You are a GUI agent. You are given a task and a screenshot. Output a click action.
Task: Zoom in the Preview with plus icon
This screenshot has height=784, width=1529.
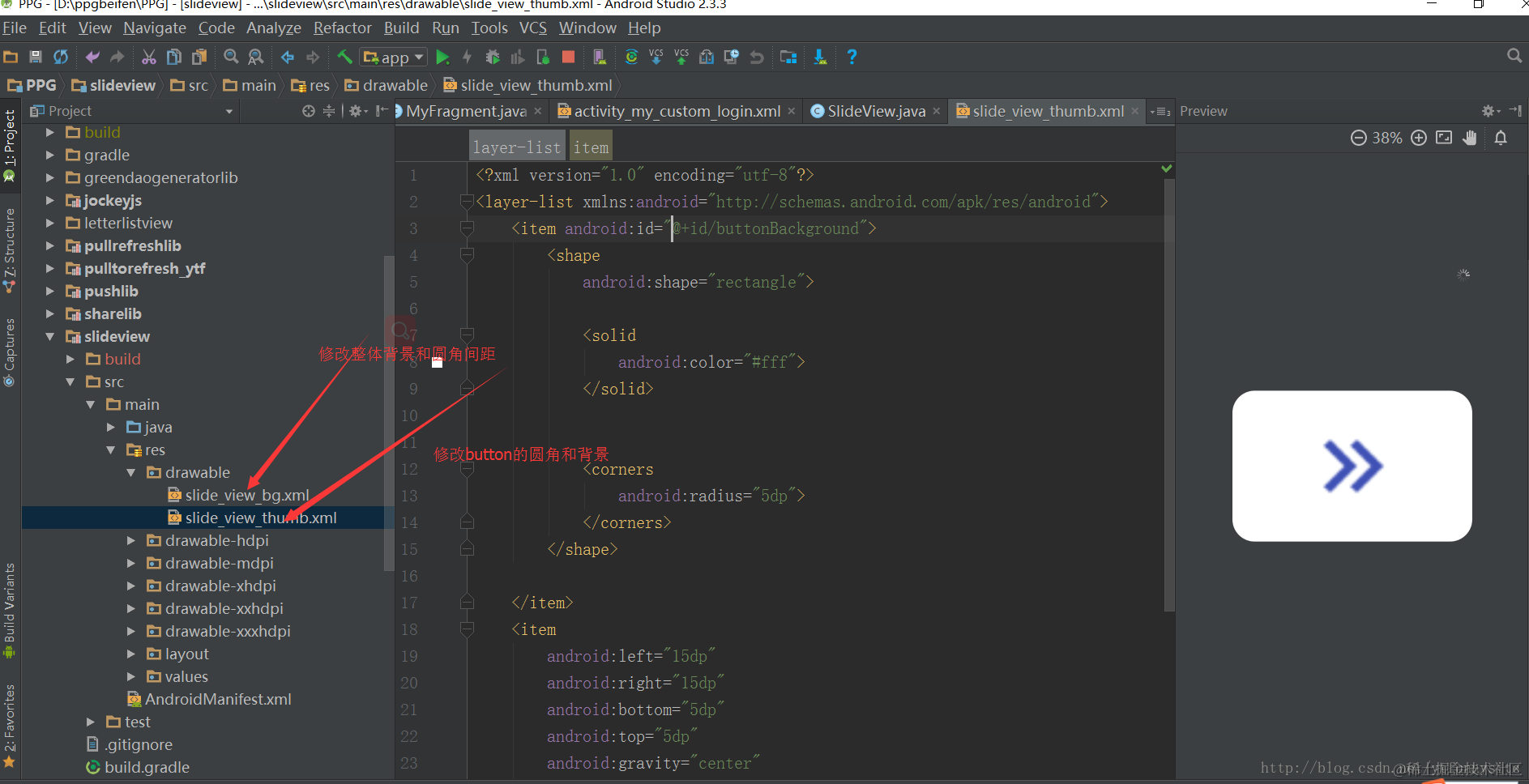(1419, 138)
